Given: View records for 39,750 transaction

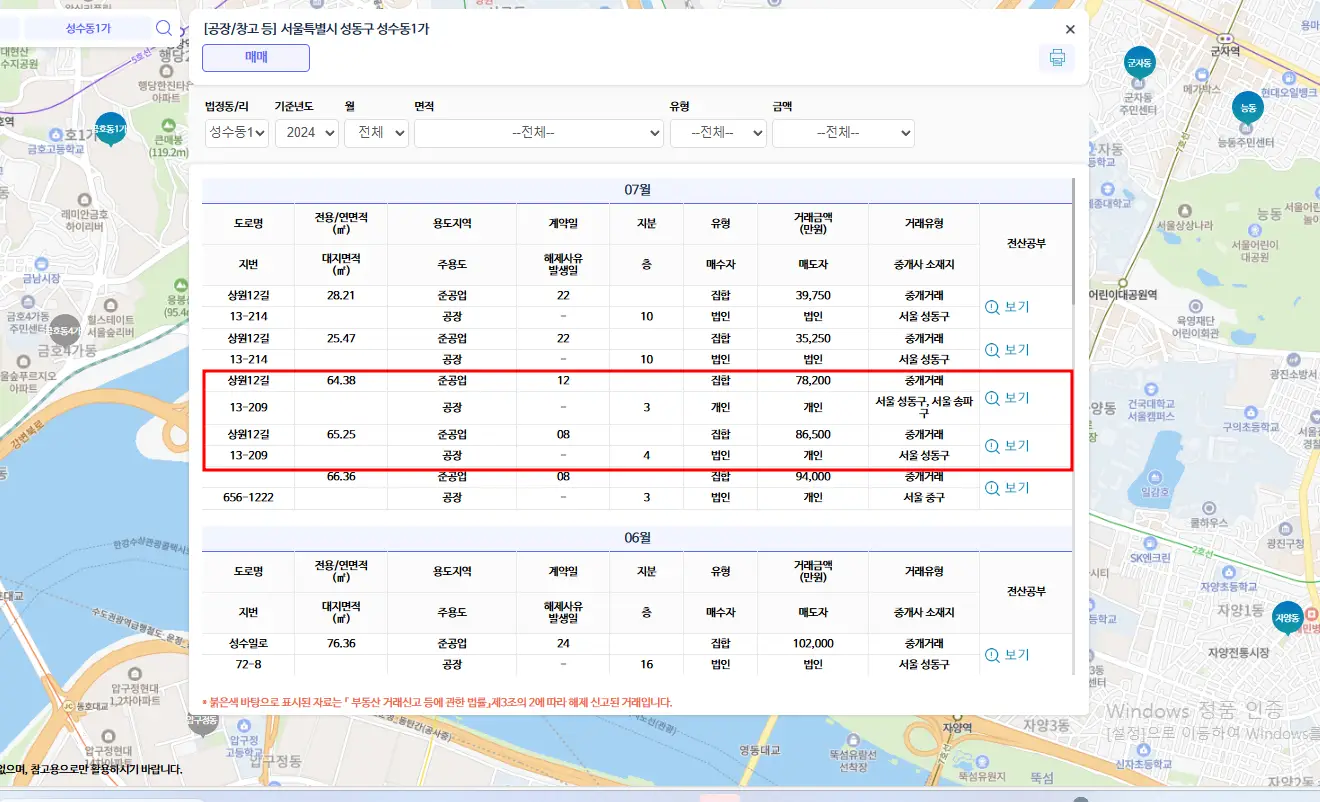Looking at the screenshot, I should pos(1007,307).
